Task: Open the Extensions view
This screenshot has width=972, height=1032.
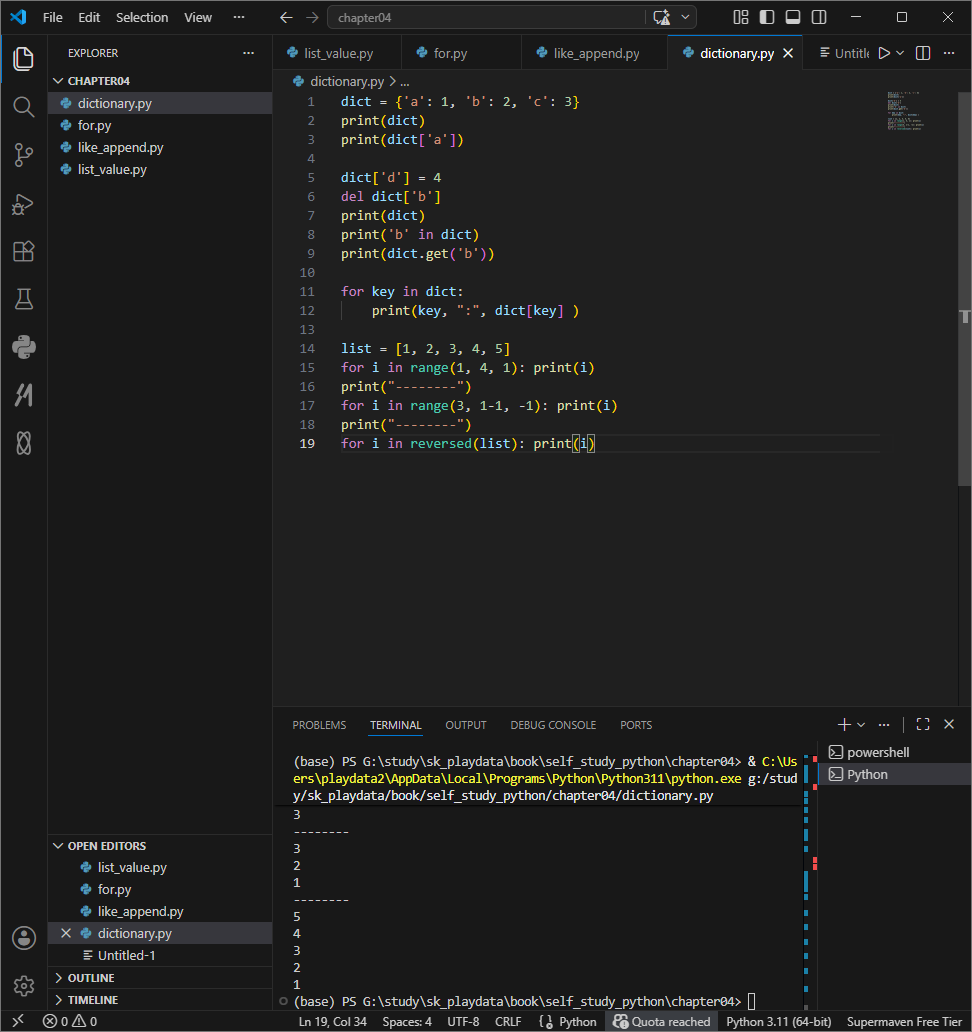Action: coord(24,251)
